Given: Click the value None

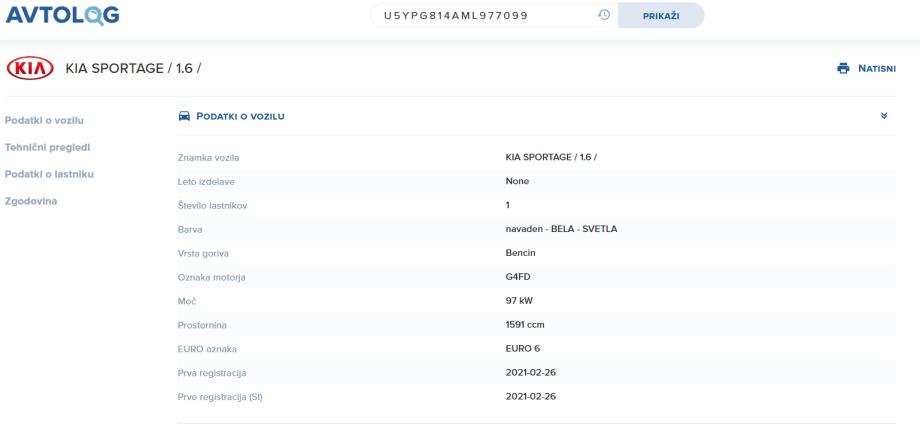Looking at the screenshot, I should click(517, 181).
